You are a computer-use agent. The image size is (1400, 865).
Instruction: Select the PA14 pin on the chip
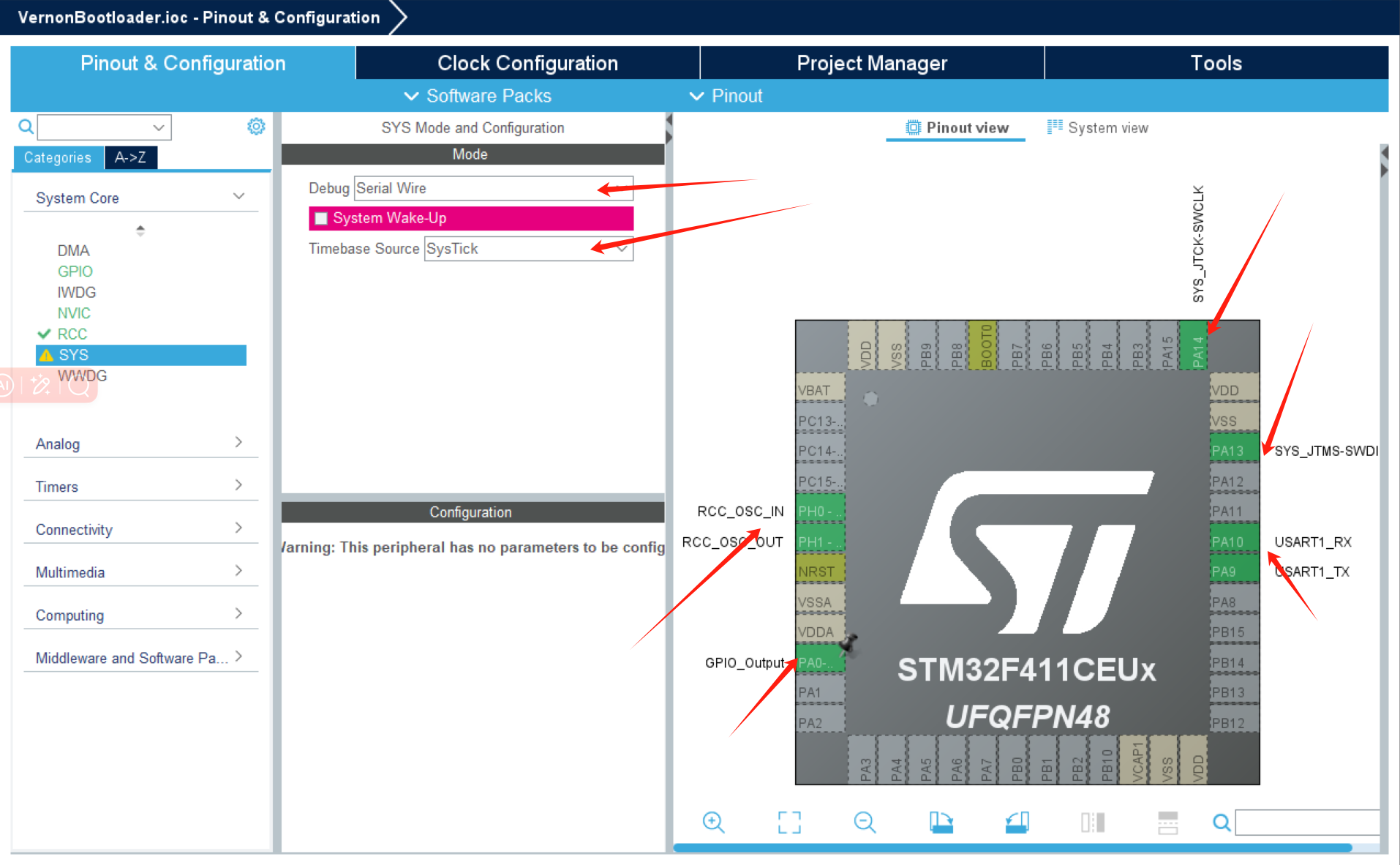pos(1194,345)
